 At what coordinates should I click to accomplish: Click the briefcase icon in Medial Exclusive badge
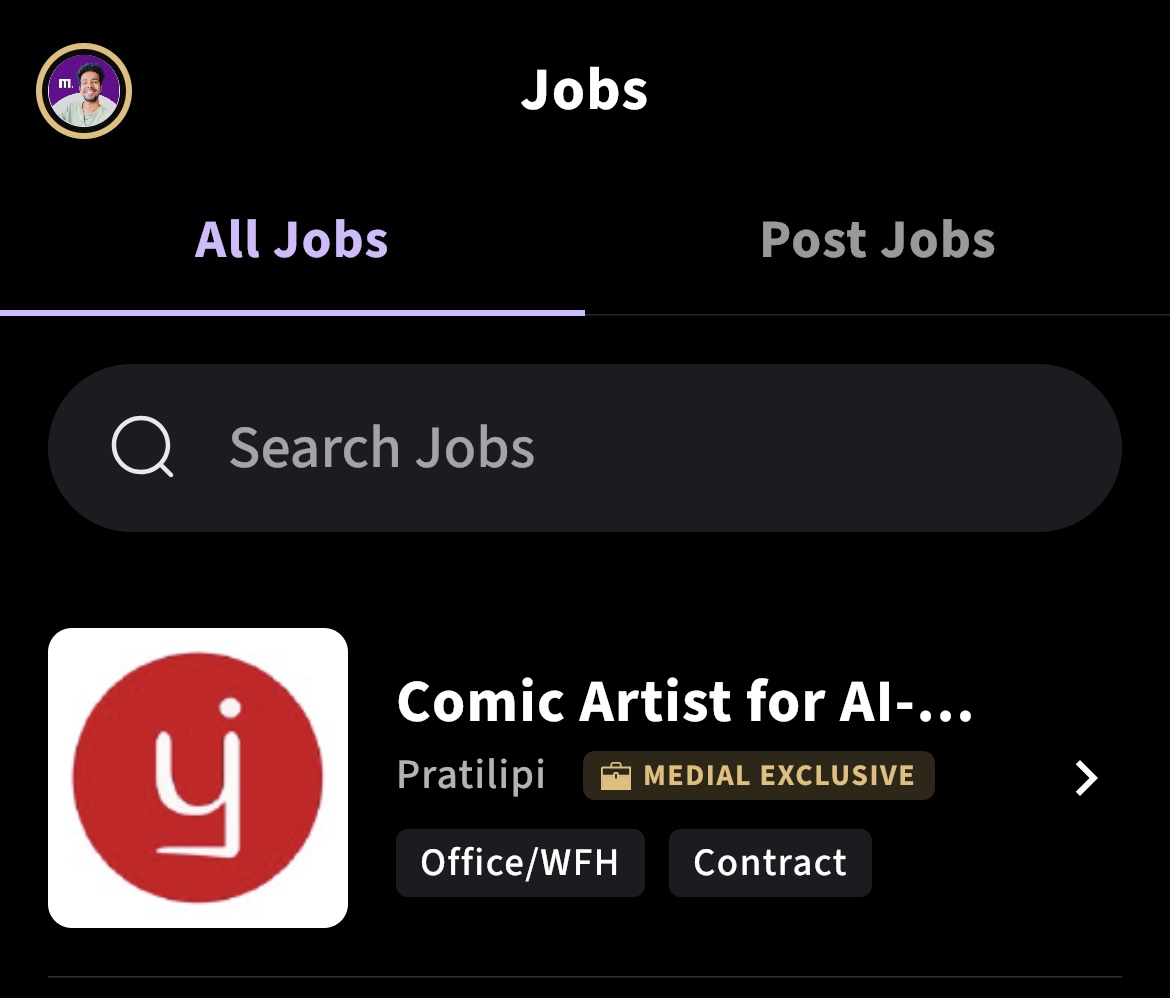(x=616, y=776)
